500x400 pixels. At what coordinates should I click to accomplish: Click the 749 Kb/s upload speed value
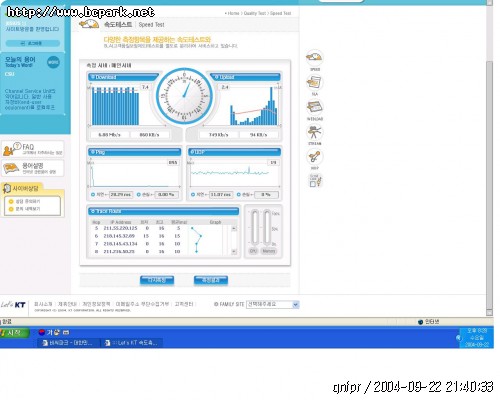pos(219,135)
